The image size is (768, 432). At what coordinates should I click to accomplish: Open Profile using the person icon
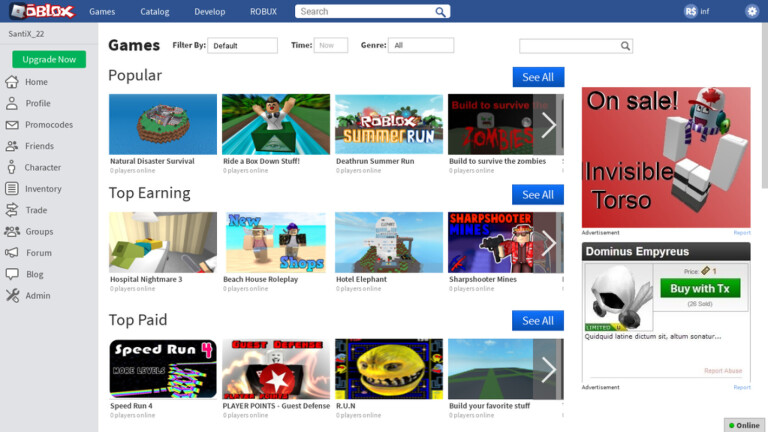(x=12, y=103)
